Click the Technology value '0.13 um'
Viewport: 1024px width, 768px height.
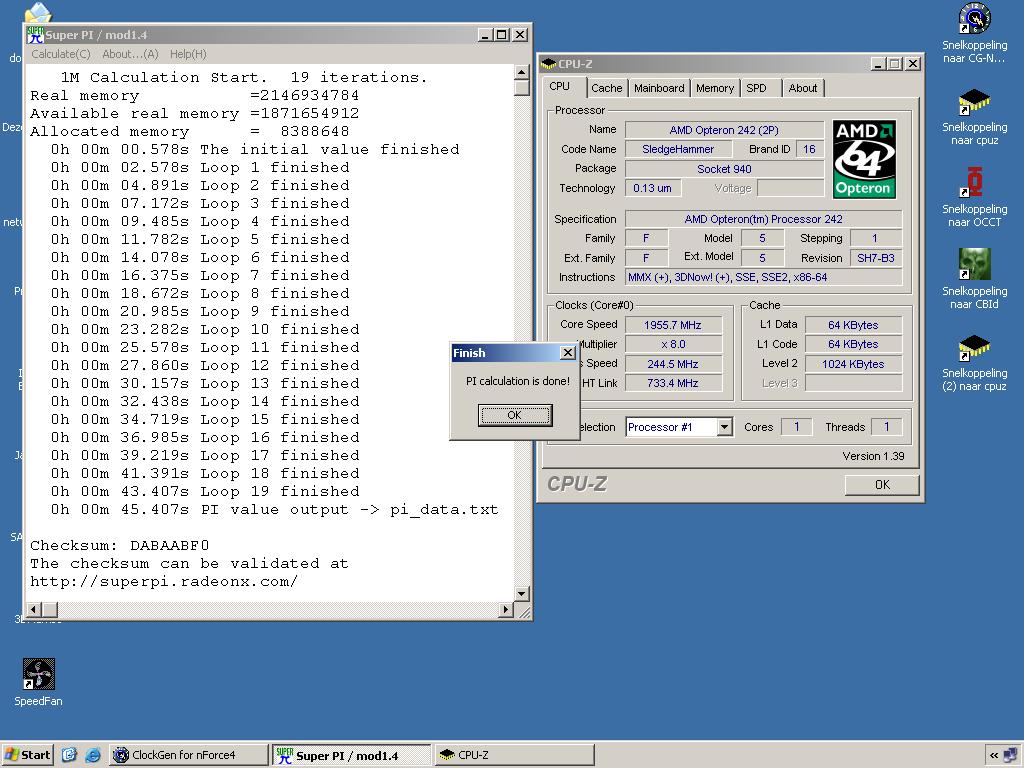(652, 188)
